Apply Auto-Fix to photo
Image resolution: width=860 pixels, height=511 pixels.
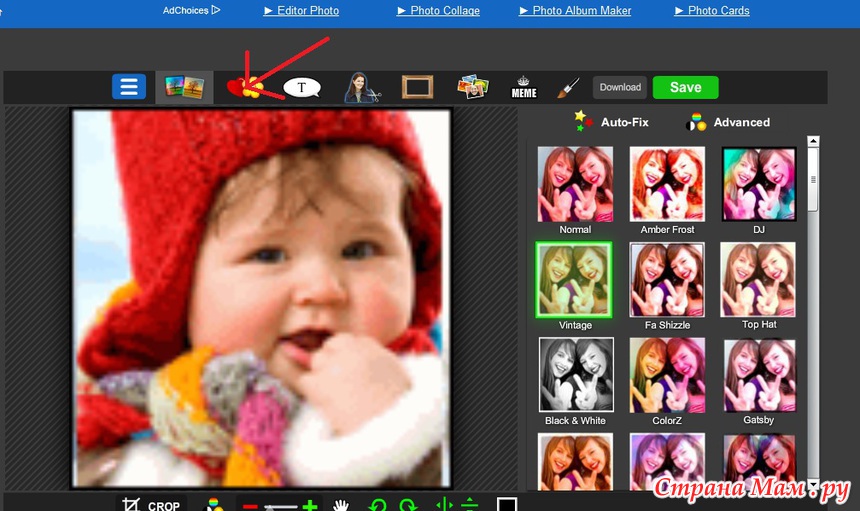[x=611, y=122]
